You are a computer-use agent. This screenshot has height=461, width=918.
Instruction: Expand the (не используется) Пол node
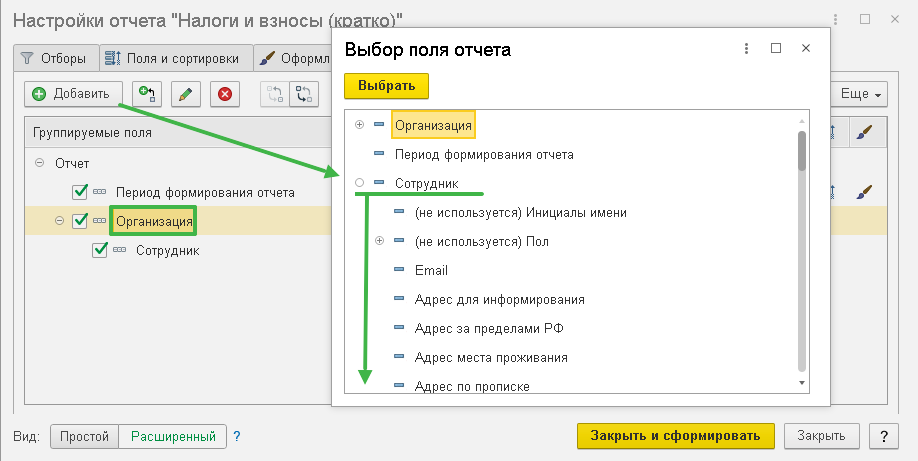click(379, 241)
